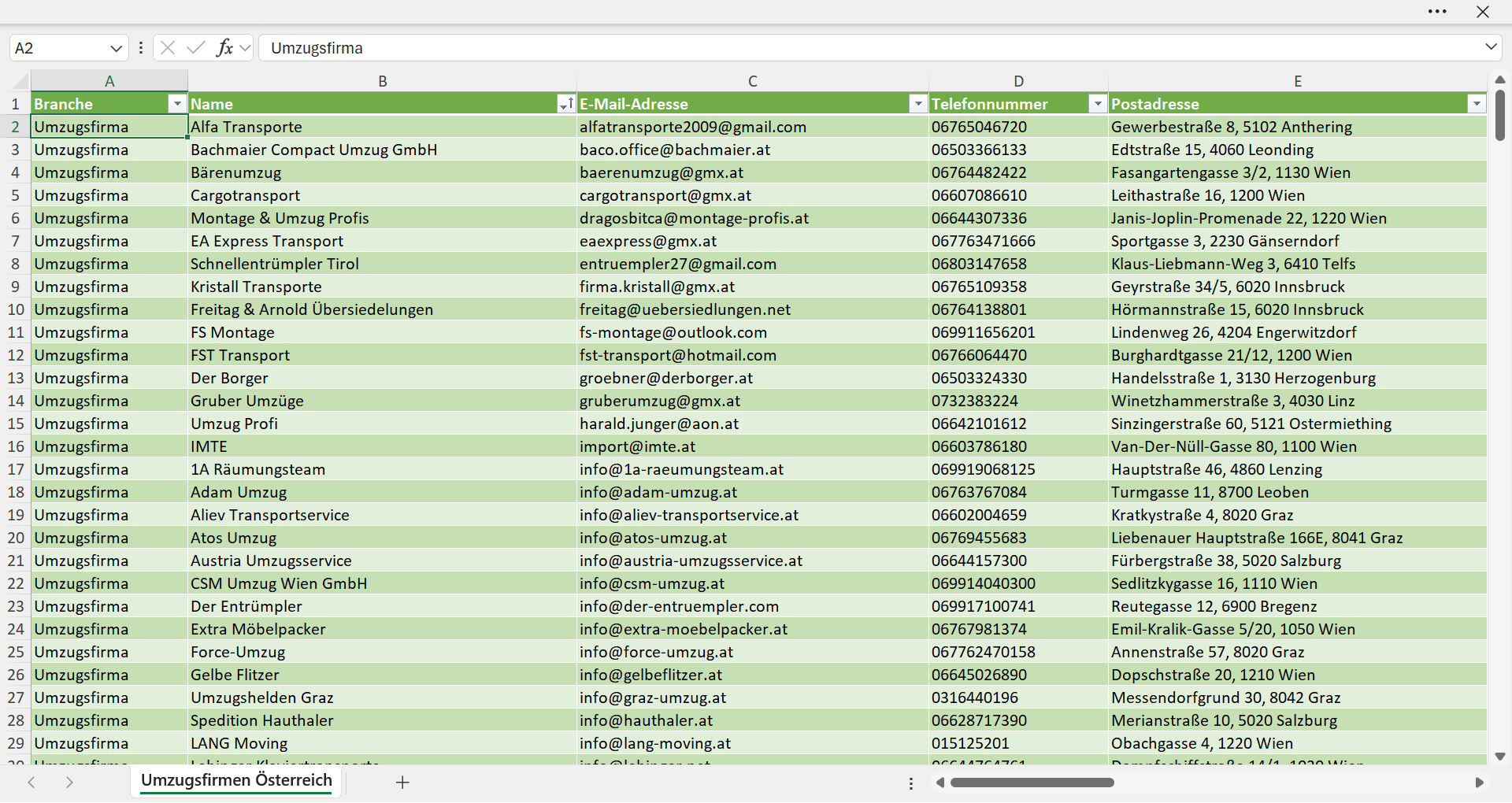Screen dimensions: 1512x803
Task: Go to previous sheet with left arrow
Action: point(31,782)
